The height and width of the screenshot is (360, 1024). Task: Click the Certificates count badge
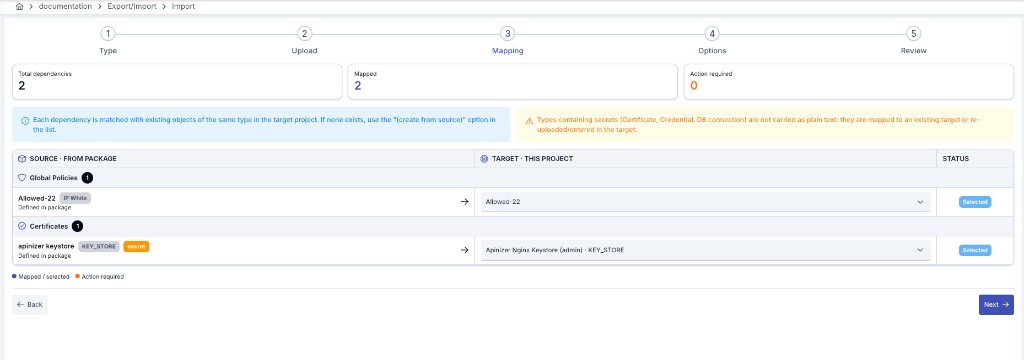click(77, 226)
